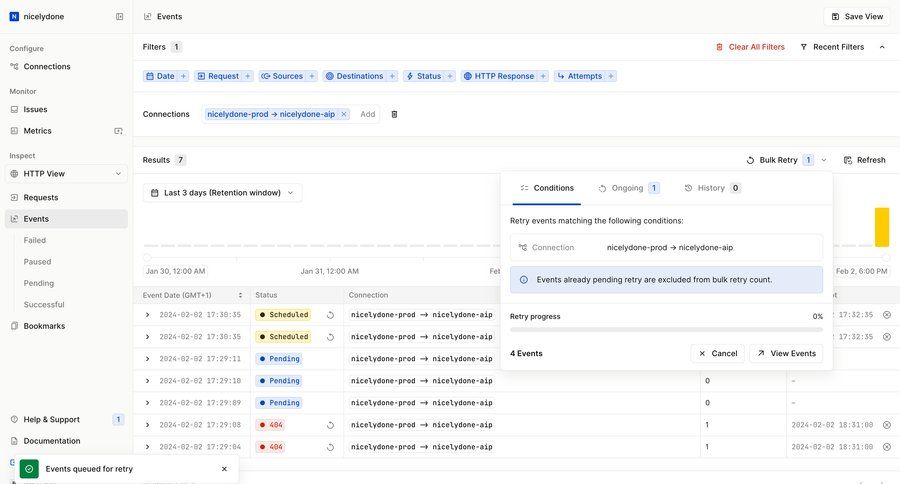Remove nicelydone-prod connection filter chip
Image resolution: width=900 pixels, height=484 pixels.
tap(344, 115)
